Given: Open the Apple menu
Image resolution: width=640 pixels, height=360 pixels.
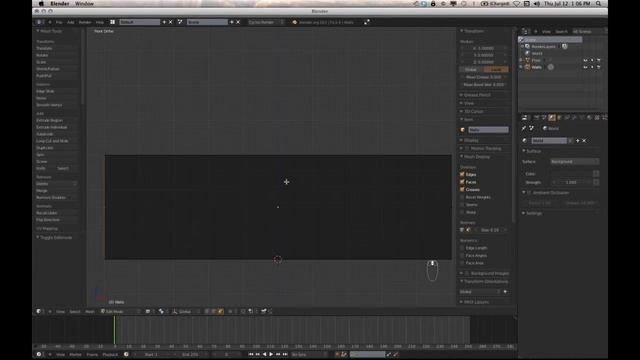Looking at the screenshot, I should (x=41, y=4).
